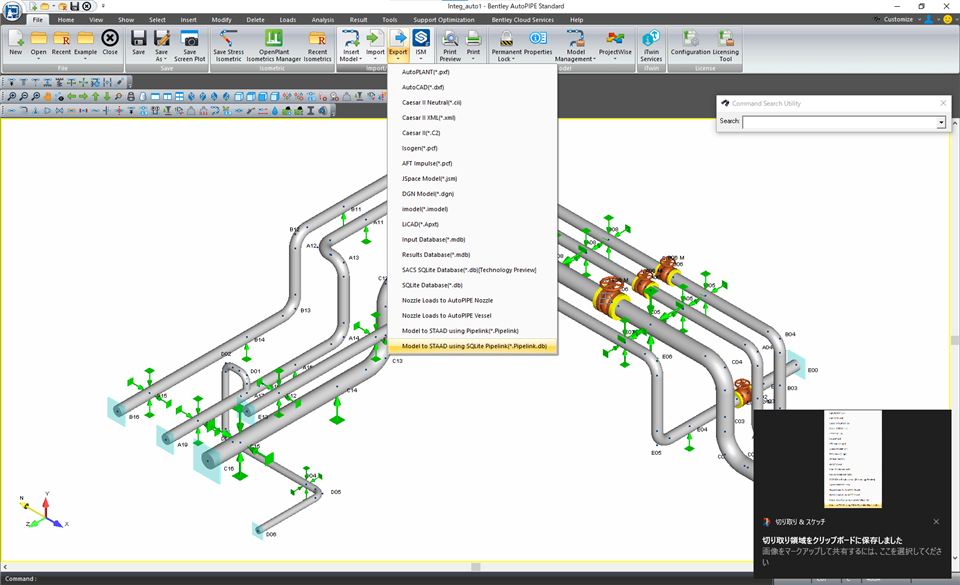
Task: Open the Help ribbon tab
Action: tap(576, 20)
